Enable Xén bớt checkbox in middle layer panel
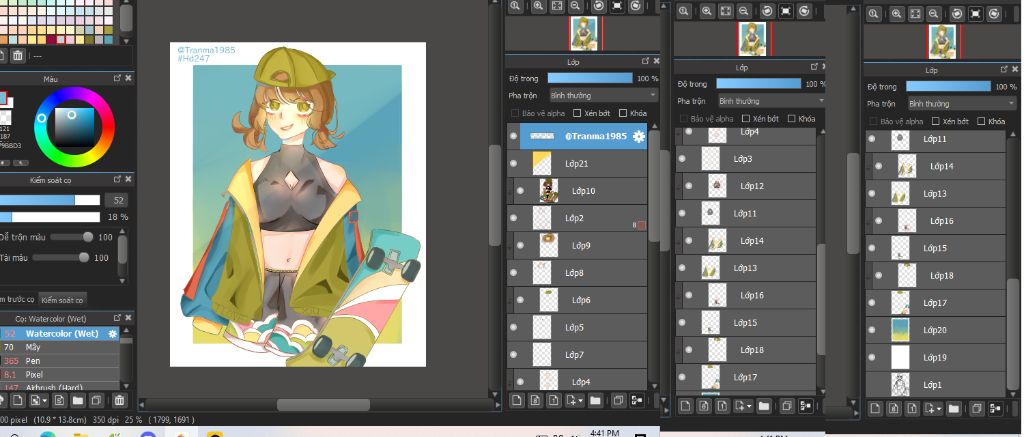This screenshot has width=1024, height=437. click(x=746, y=119)
